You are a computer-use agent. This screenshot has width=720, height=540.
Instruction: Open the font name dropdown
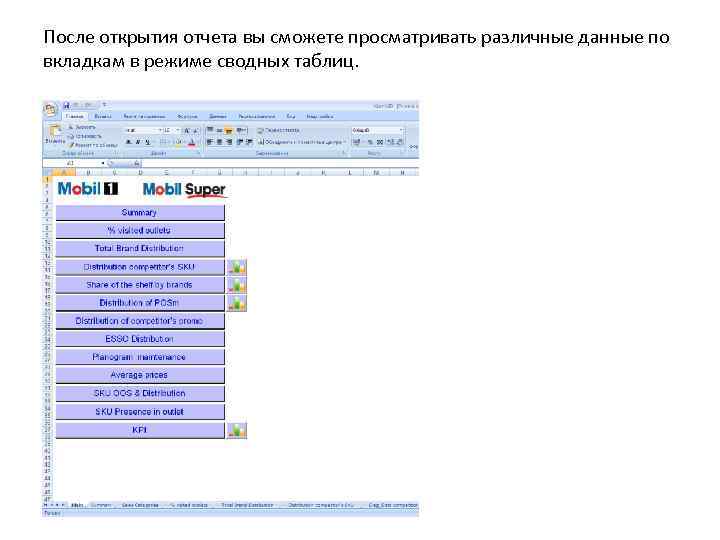pos(160,130)
